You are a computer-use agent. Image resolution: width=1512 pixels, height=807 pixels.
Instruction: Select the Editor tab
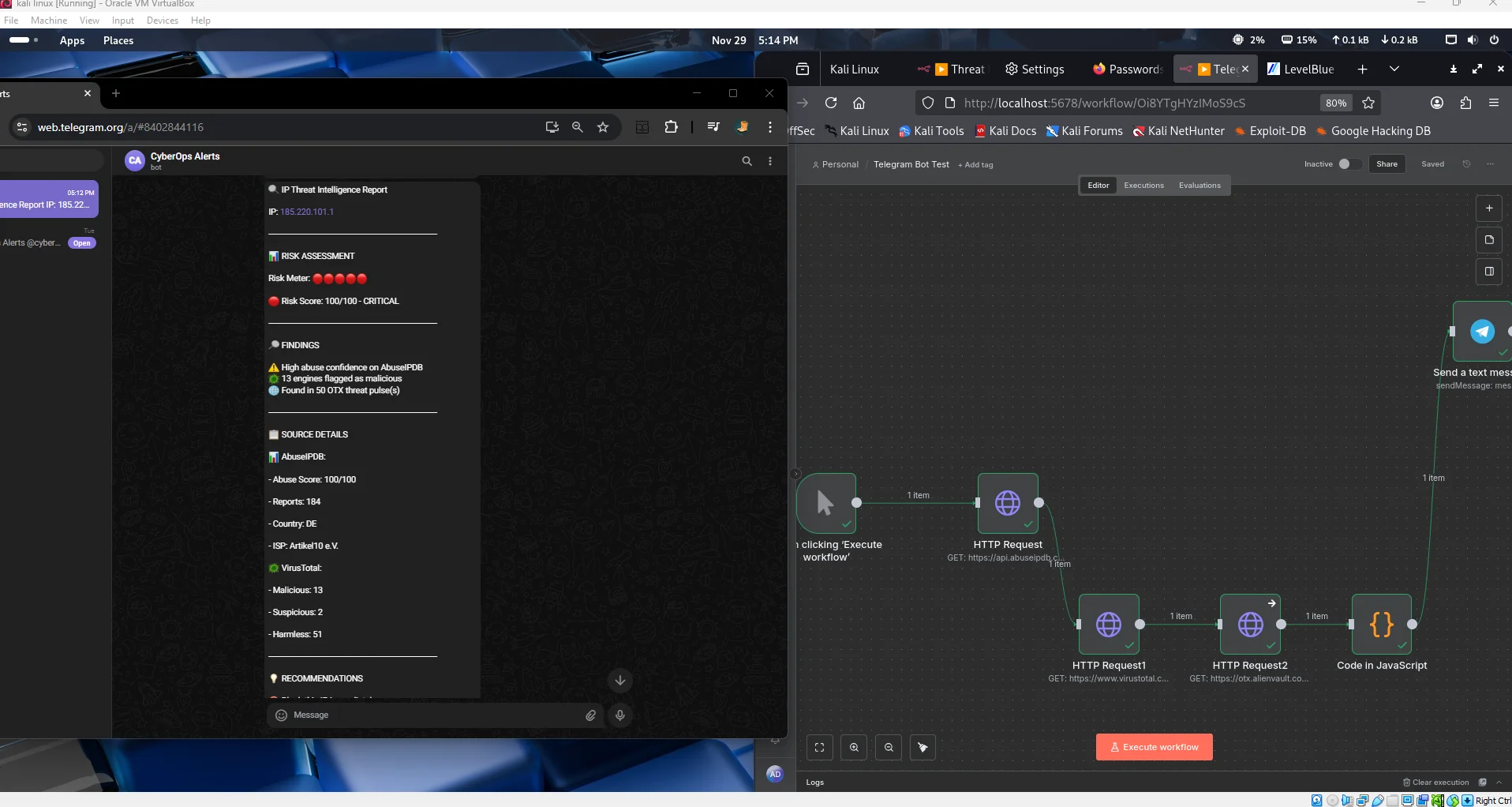tap(1098, 186)
